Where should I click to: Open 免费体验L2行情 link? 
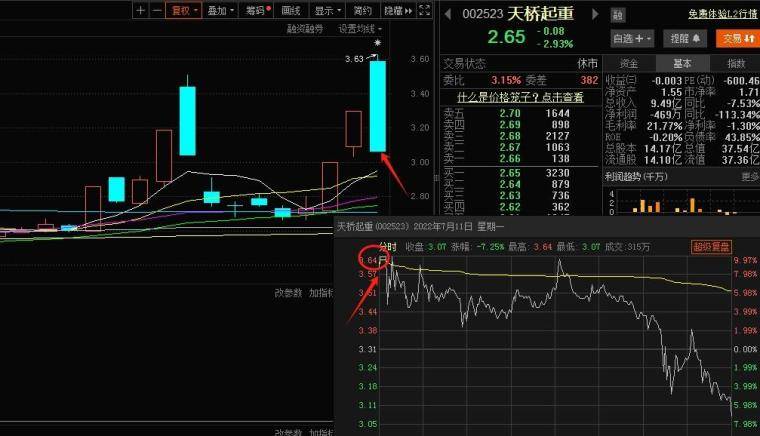point(723,14)
